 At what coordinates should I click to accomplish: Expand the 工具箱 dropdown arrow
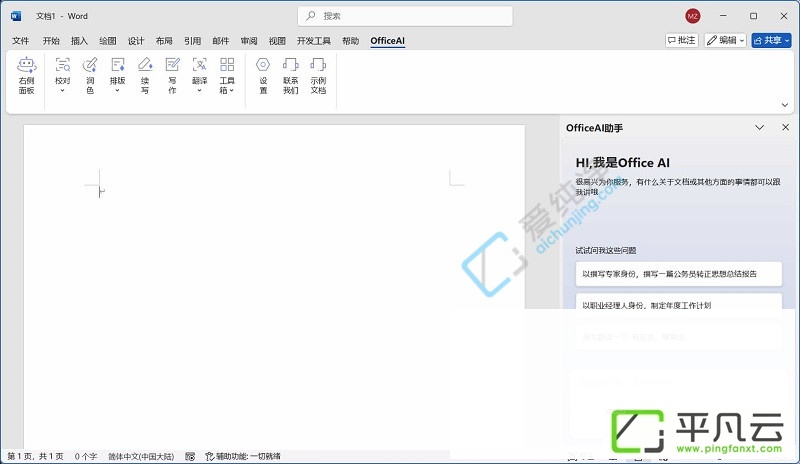pyautogui.click(x=232, y=90)
